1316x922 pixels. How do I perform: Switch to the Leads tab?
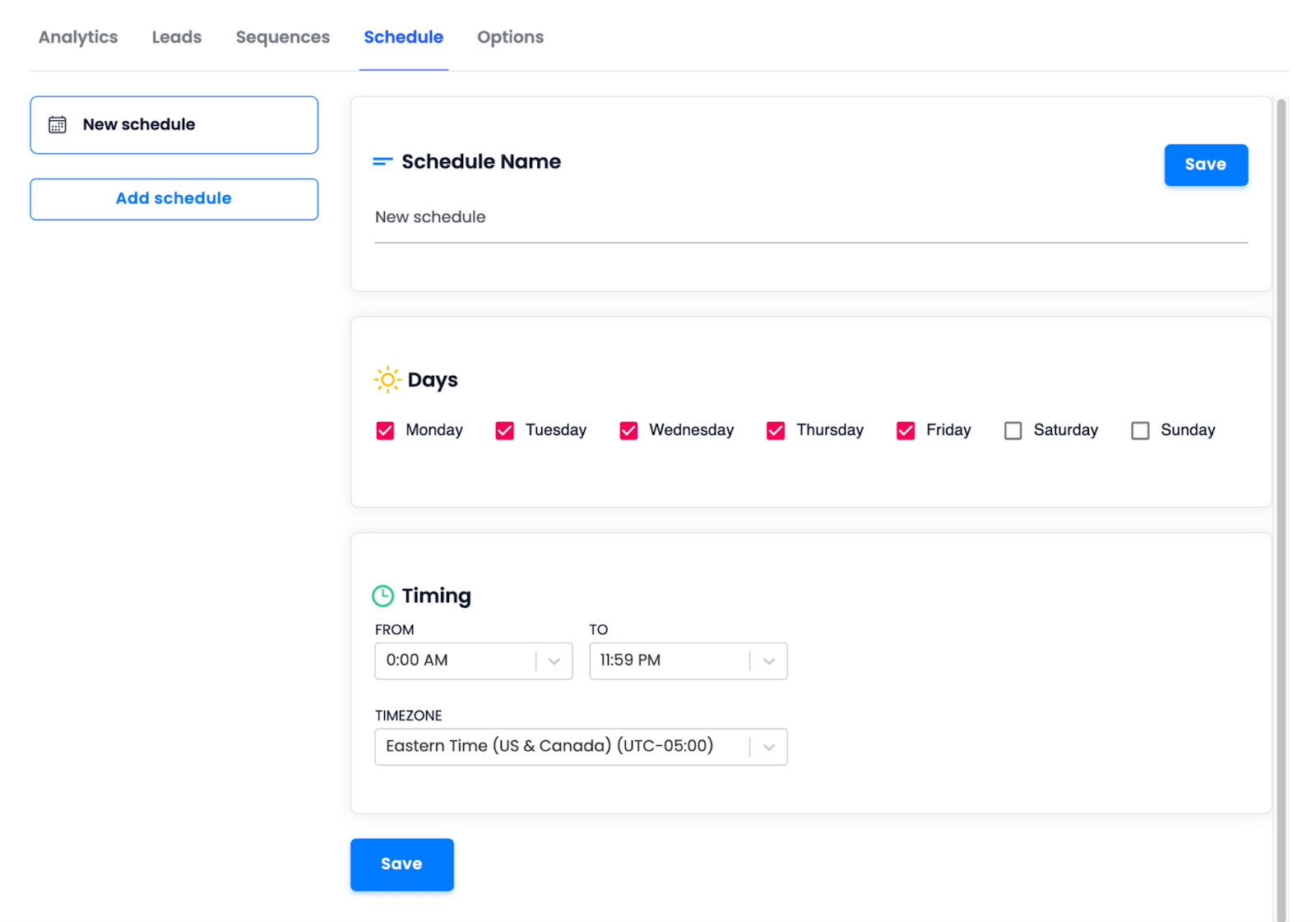click(x=176, y=37)
